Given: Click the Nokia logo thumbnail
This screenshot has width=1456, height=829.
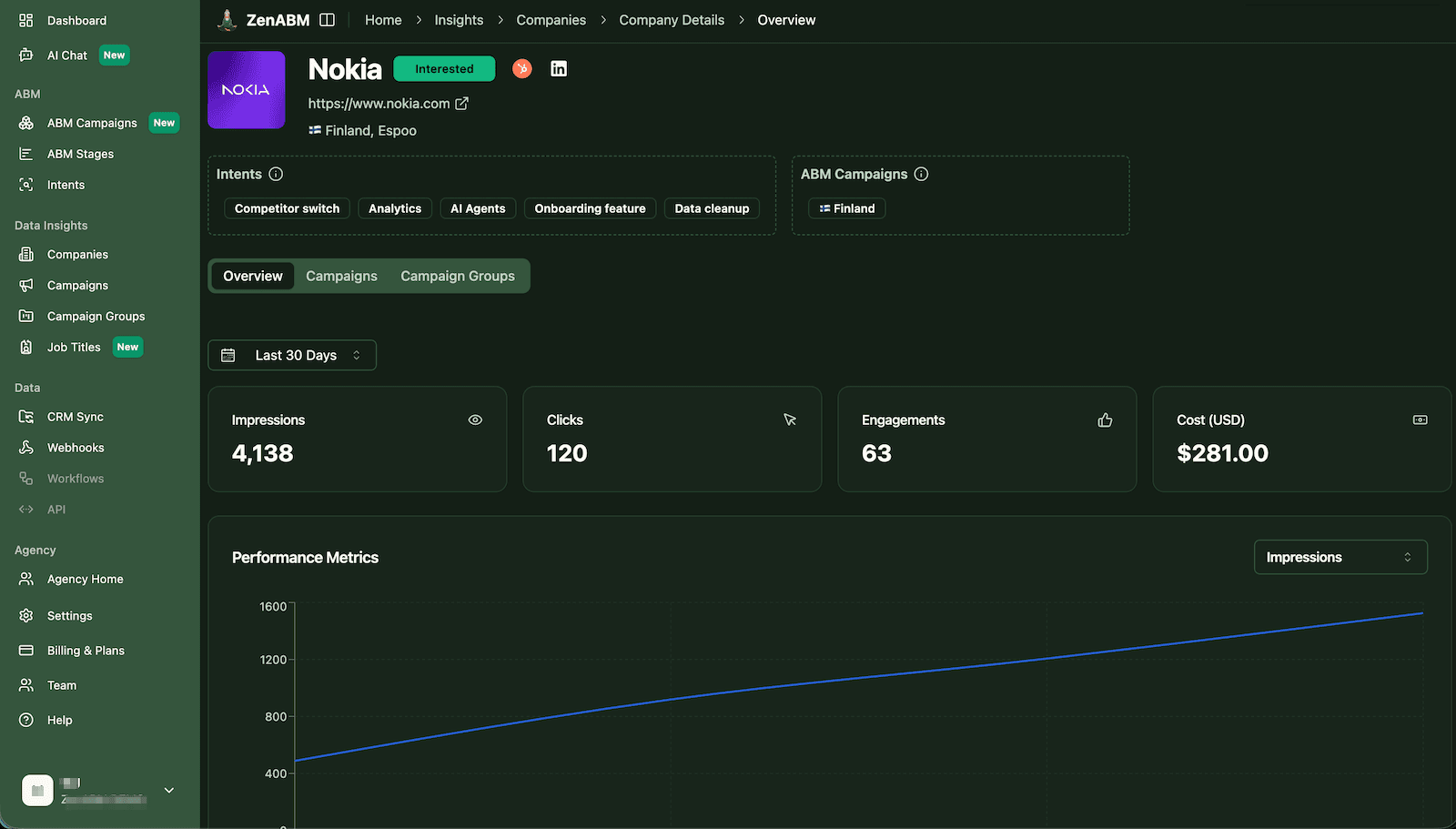Looking at the screenshot, I should (x=246, y=89).
